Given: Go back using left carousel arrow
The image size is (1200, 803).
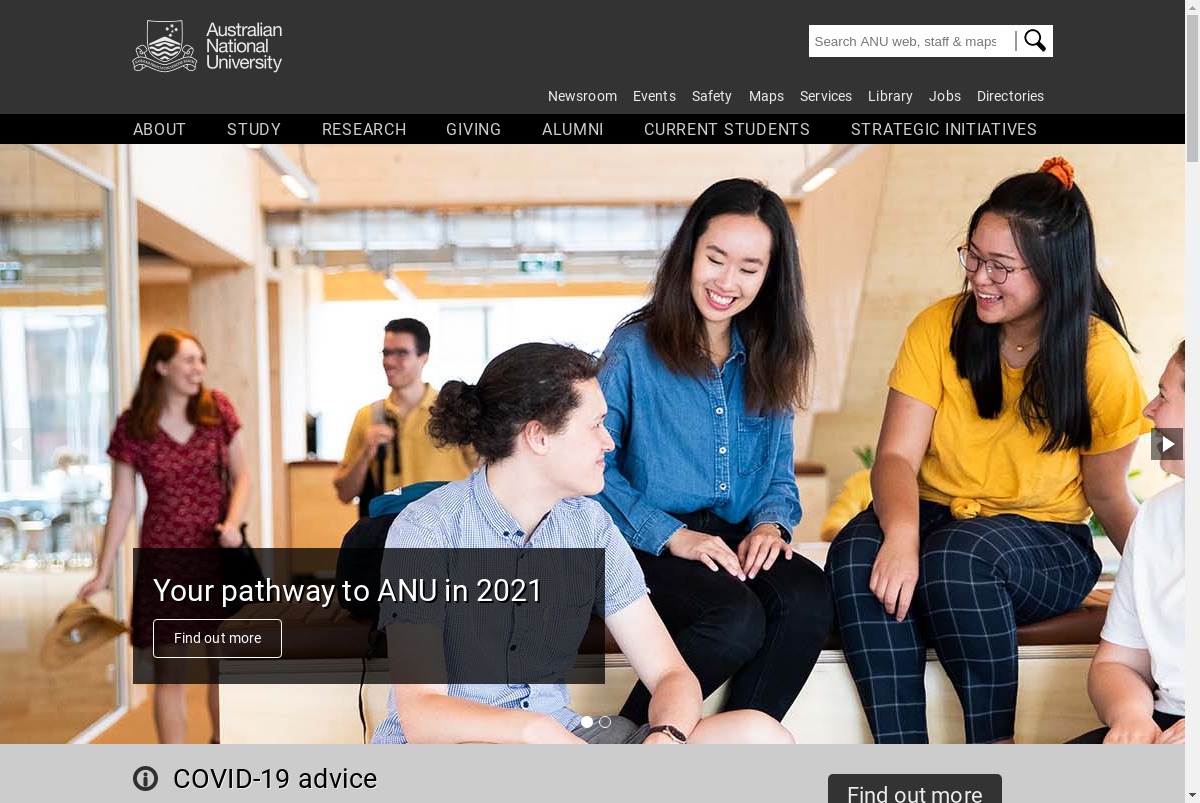Looking at the screenshot, I should (x=16, y=444).
